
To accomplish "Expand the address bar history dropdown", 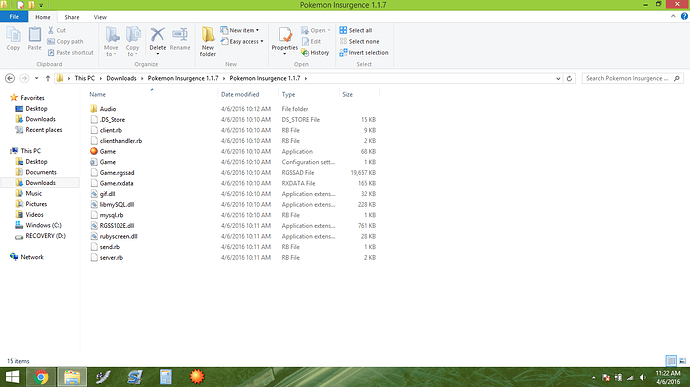I will pos(558,78).
